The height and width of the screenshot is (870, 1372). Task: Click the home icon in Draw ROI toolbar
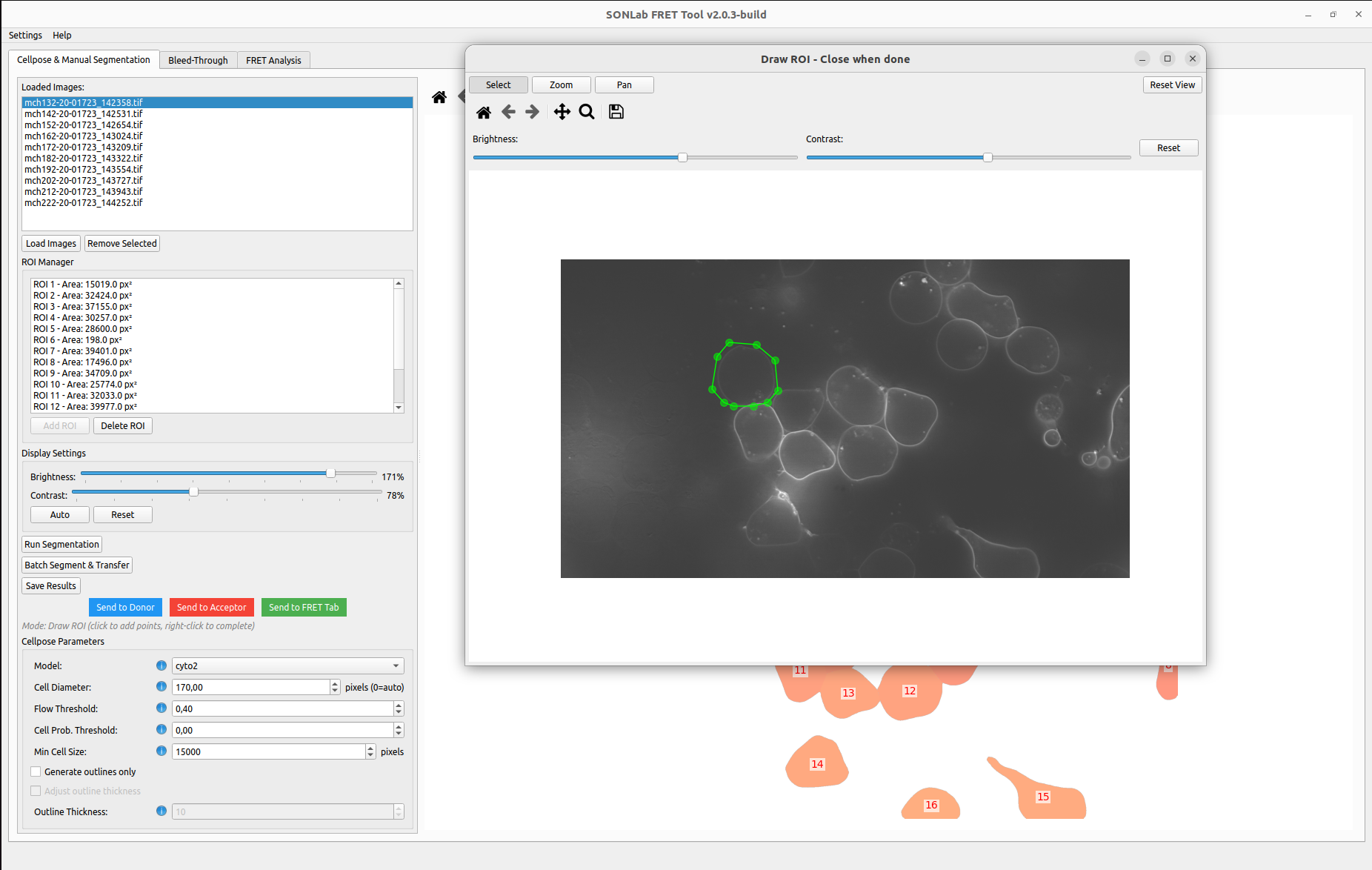tap(484, 112)
